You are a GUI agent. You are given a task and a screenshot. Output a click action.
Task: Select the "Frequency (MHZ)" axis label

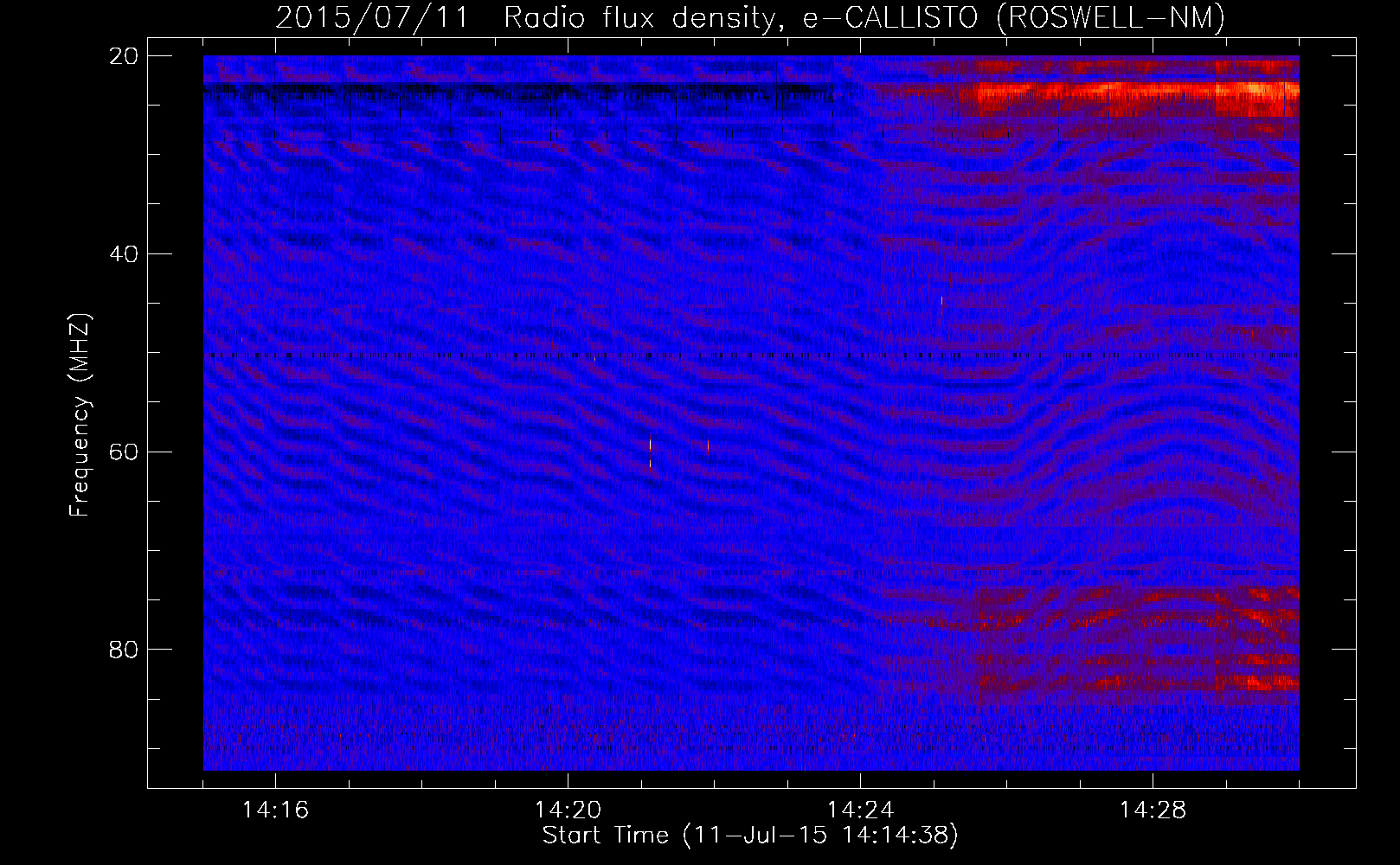click(80, 415)
